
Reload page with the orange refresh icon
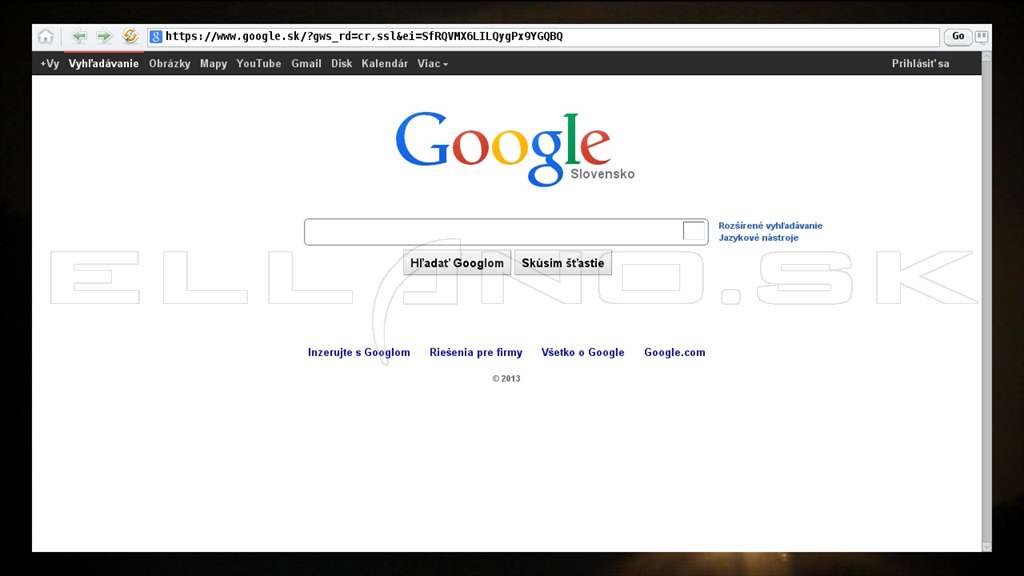pos(130,36)
